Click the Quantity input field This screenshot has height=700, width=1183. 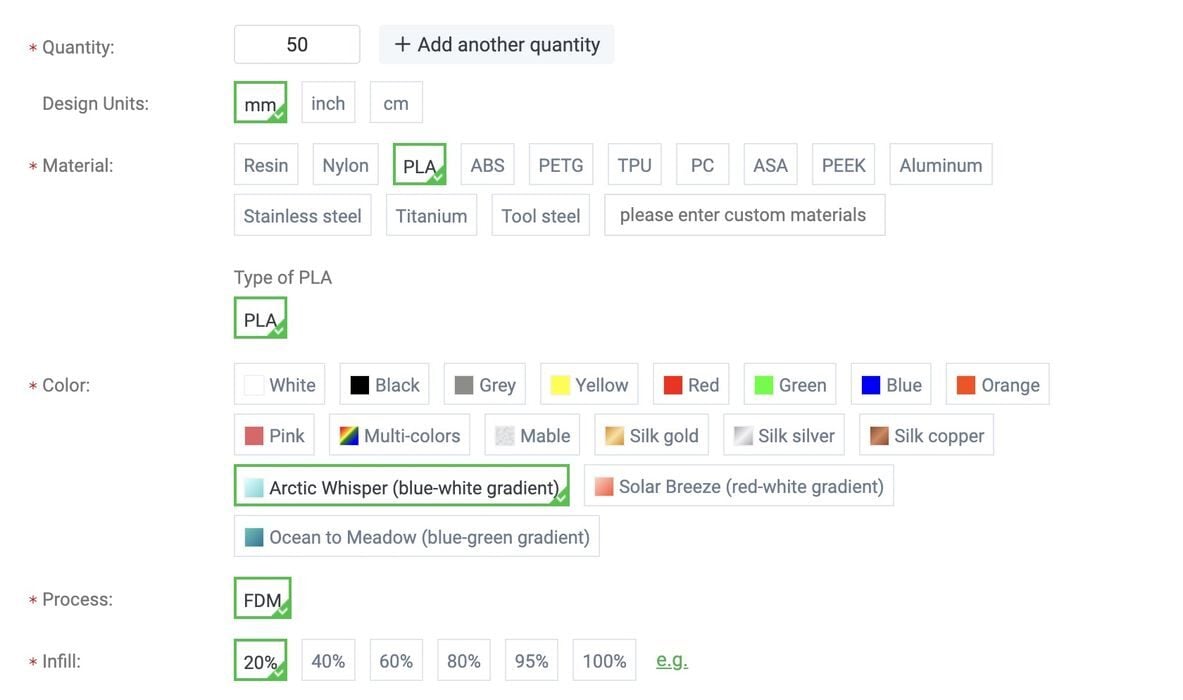297,45
